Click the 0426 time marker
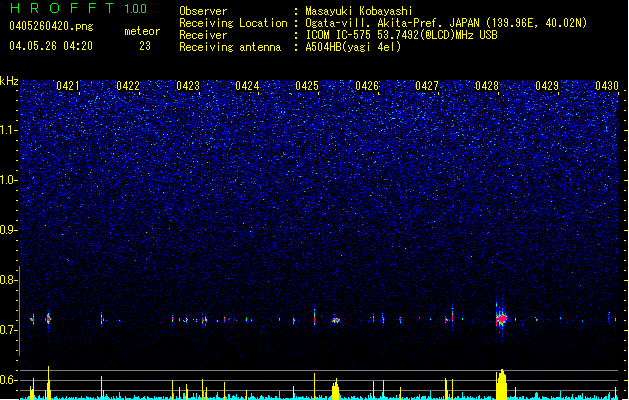The height and width of the screenshot is (400, 629). point(367,86)
